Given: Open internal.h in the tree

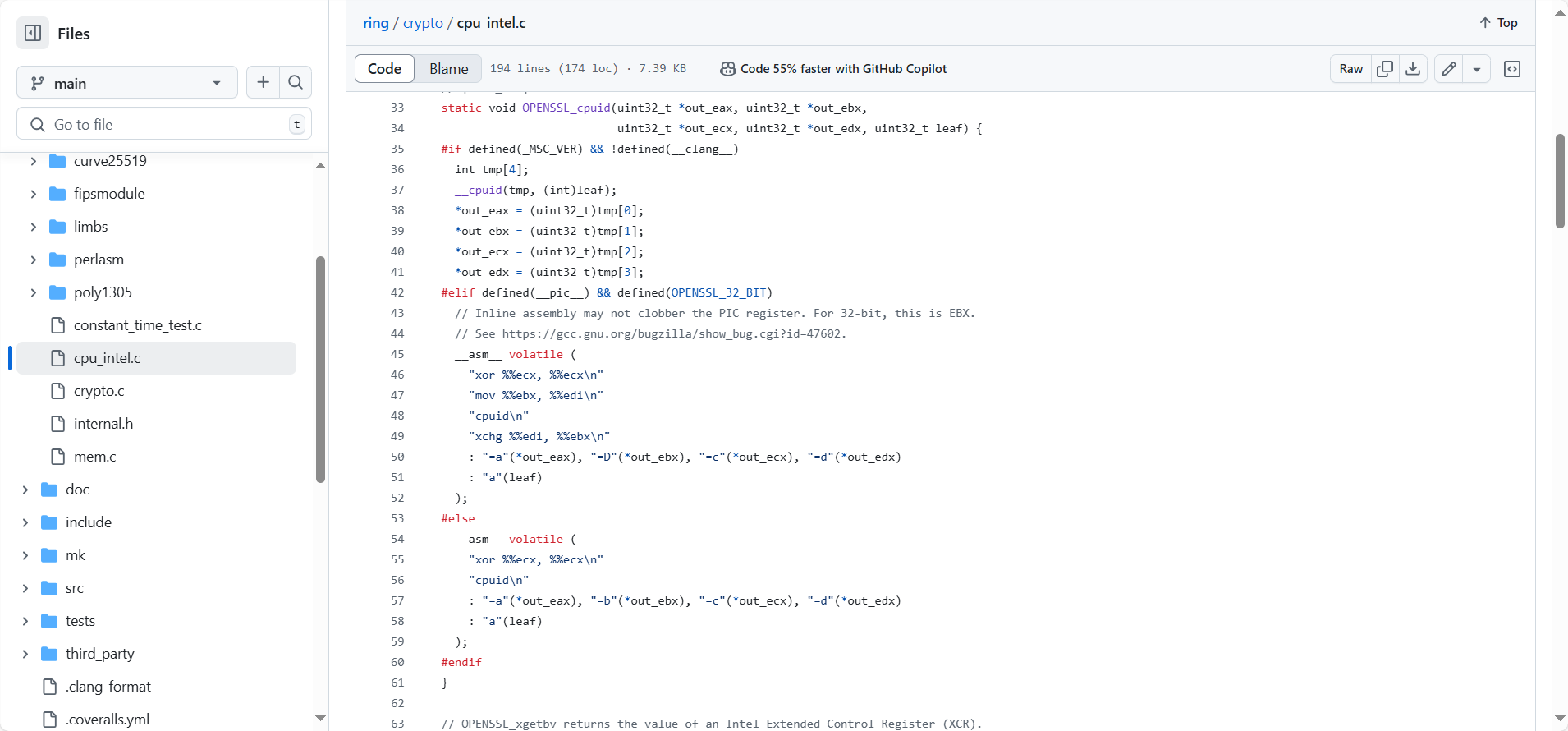Looking at the screenshot, I should pos(103,424).
